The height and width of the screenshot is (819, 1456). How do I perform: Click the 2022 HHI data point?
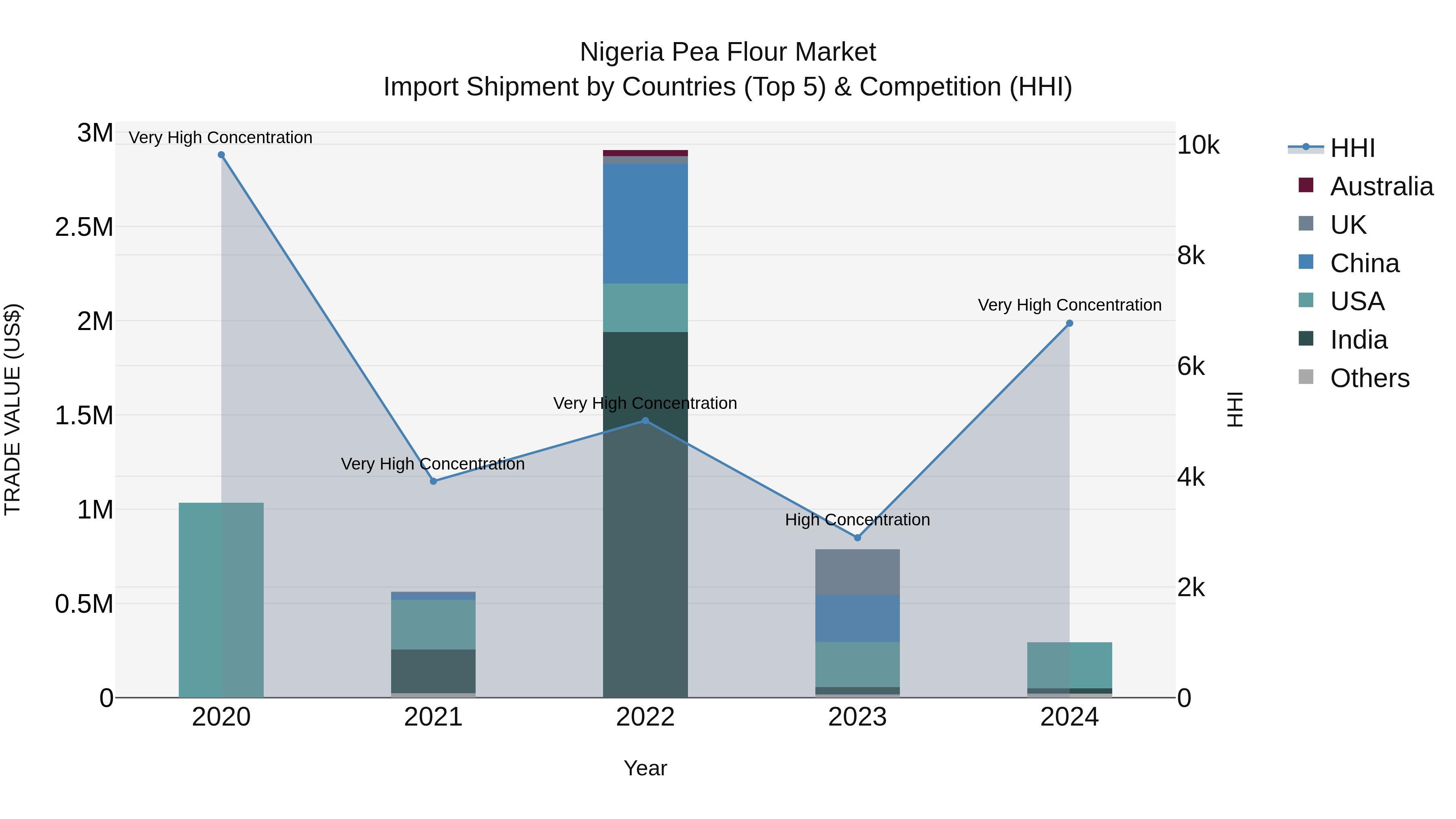click(645, 421)
